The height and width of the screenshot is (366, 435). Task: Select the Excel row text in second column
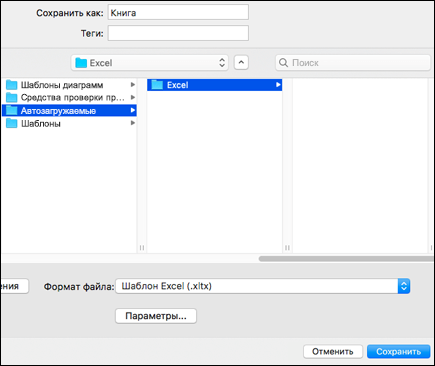pyautogui.click(x=178, y=85)
